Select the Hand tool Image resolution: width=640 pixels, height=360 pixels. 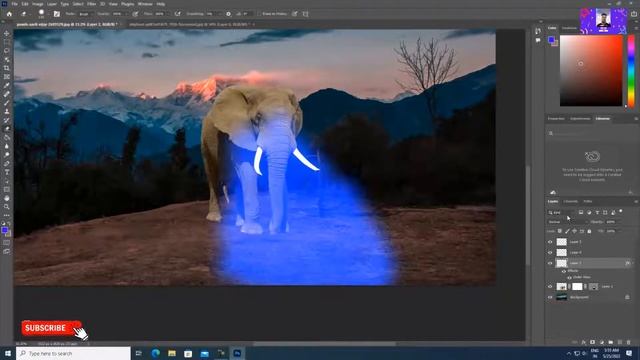[7, 198]
